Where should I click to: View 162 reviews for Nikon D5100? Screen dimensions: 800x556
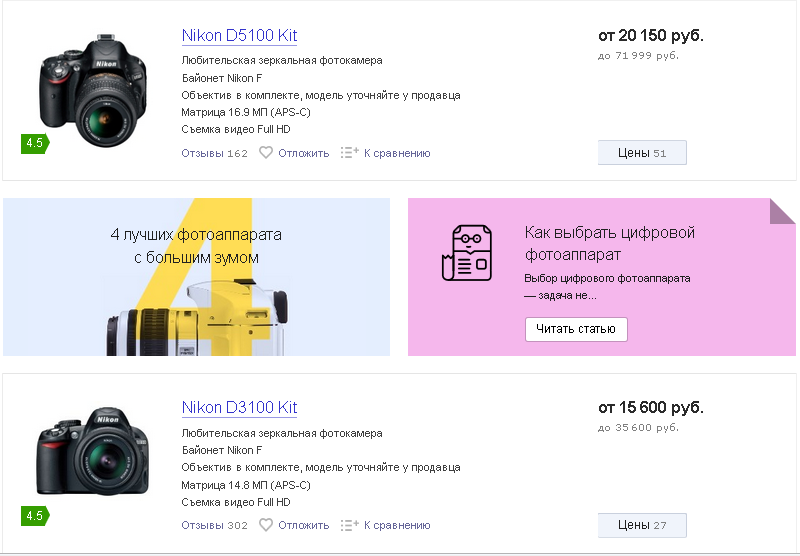214,153
